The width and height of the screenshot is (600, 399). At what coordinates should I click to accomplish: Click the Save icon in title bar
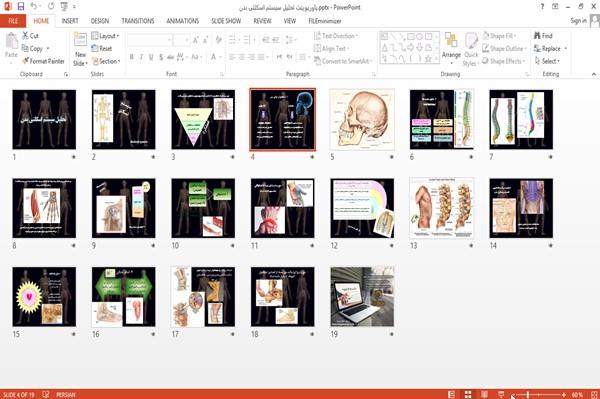21,7
